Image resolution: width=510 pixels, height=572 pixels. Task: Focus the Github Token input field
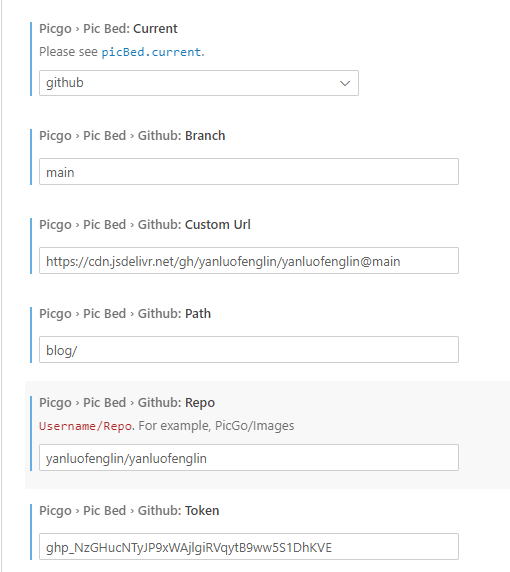point(249,546)
